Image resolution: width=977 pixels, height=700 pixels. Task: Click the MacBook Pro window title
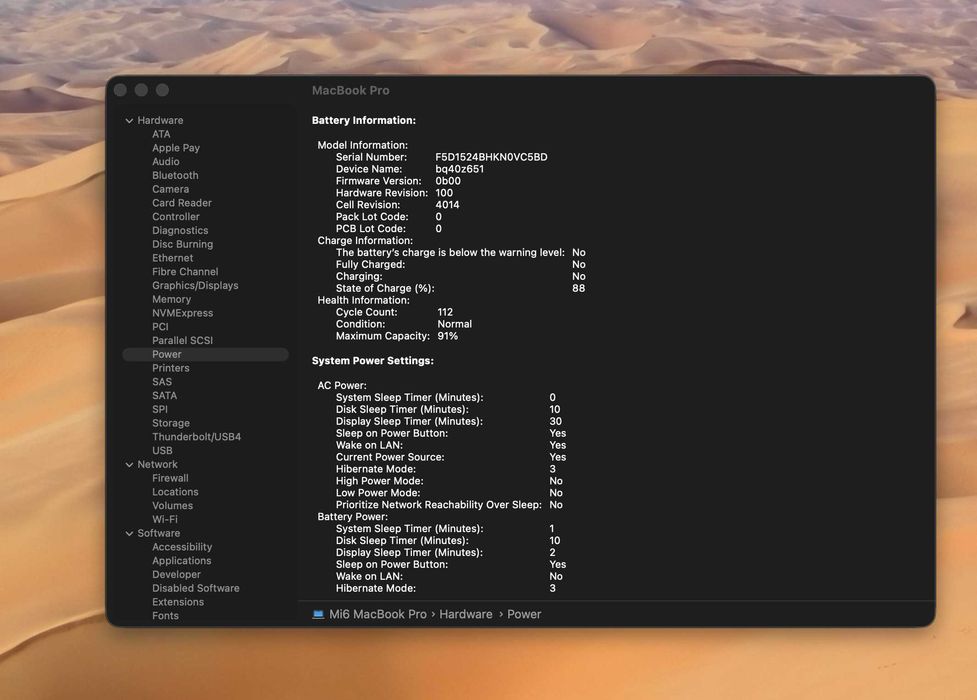point(350,90)
